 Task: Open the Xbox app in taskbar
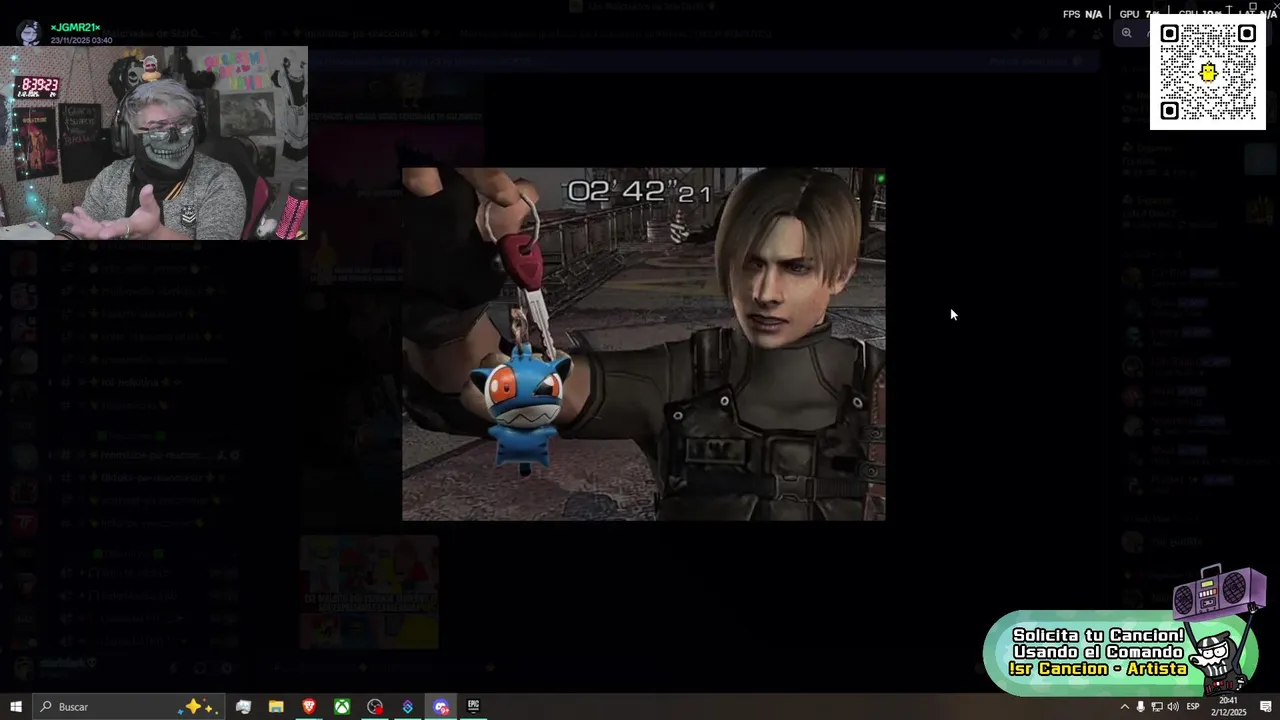[x=342, y=707]
